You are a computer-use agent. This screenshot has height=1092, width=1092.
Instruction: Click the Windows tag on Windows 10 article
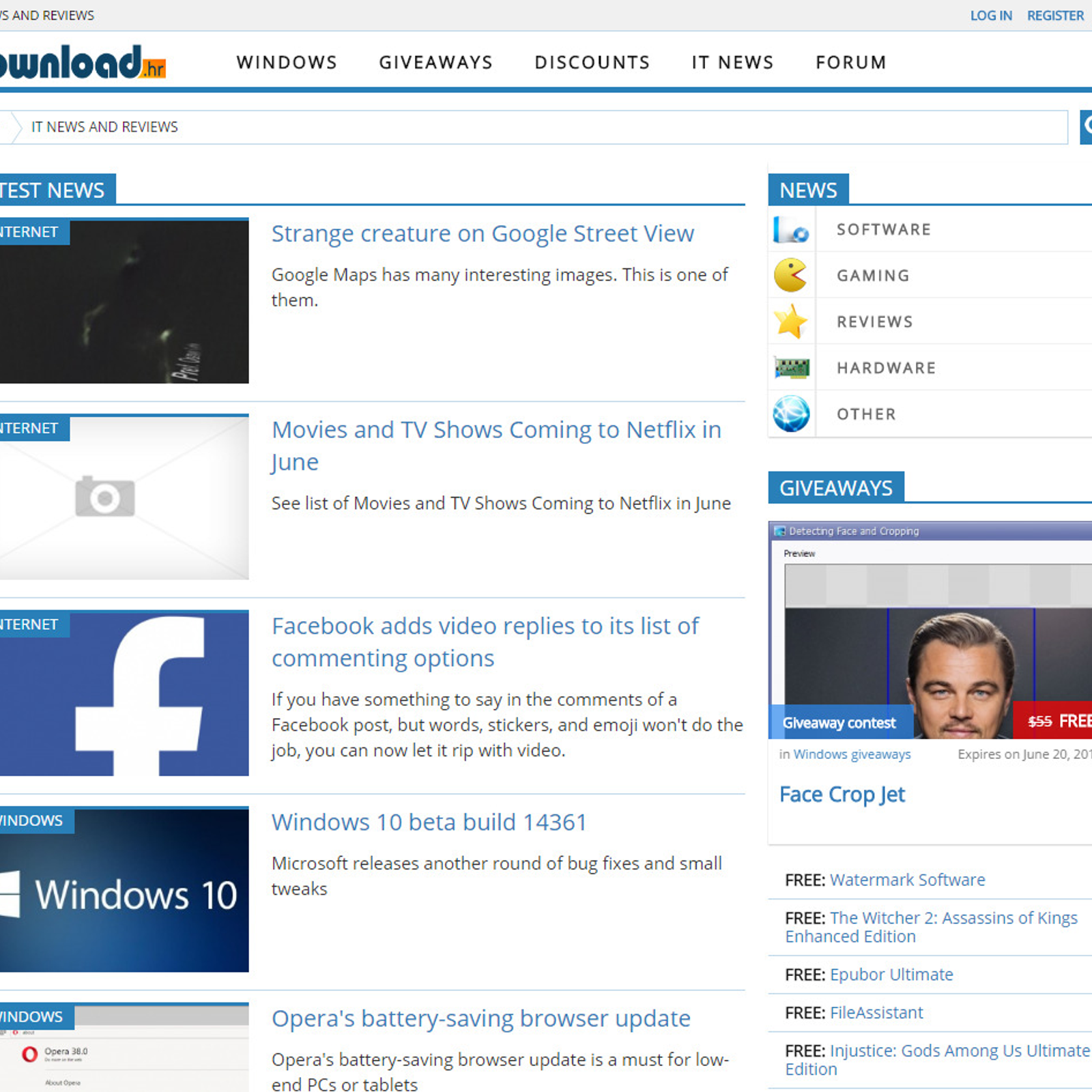click(37, 820)
